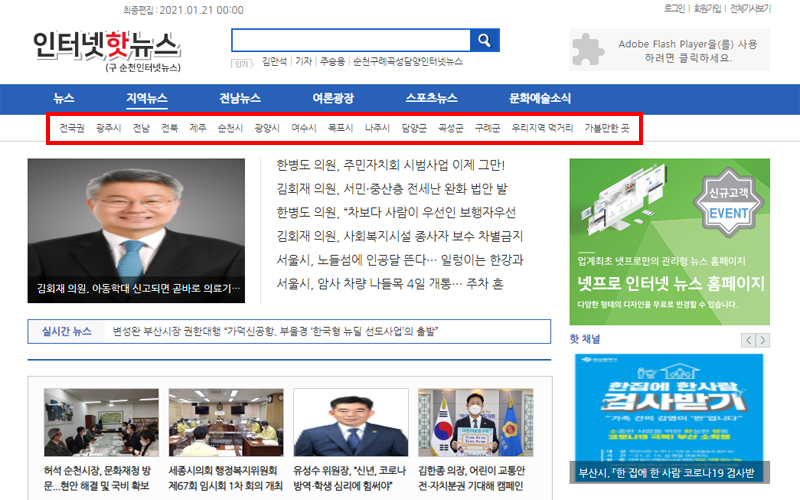
Task: Open article 김한종 의장, 어린이 교통안전
Action: [471, 478]
